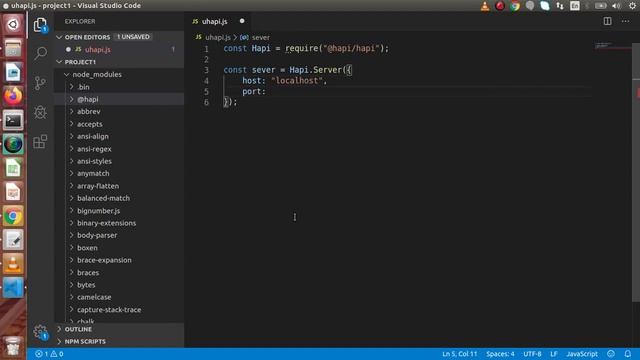Image resolution: width=640 pixels, height=360 pixels.
Task: Expand the bignumber.js folder
Action: [x=72, y=211]
